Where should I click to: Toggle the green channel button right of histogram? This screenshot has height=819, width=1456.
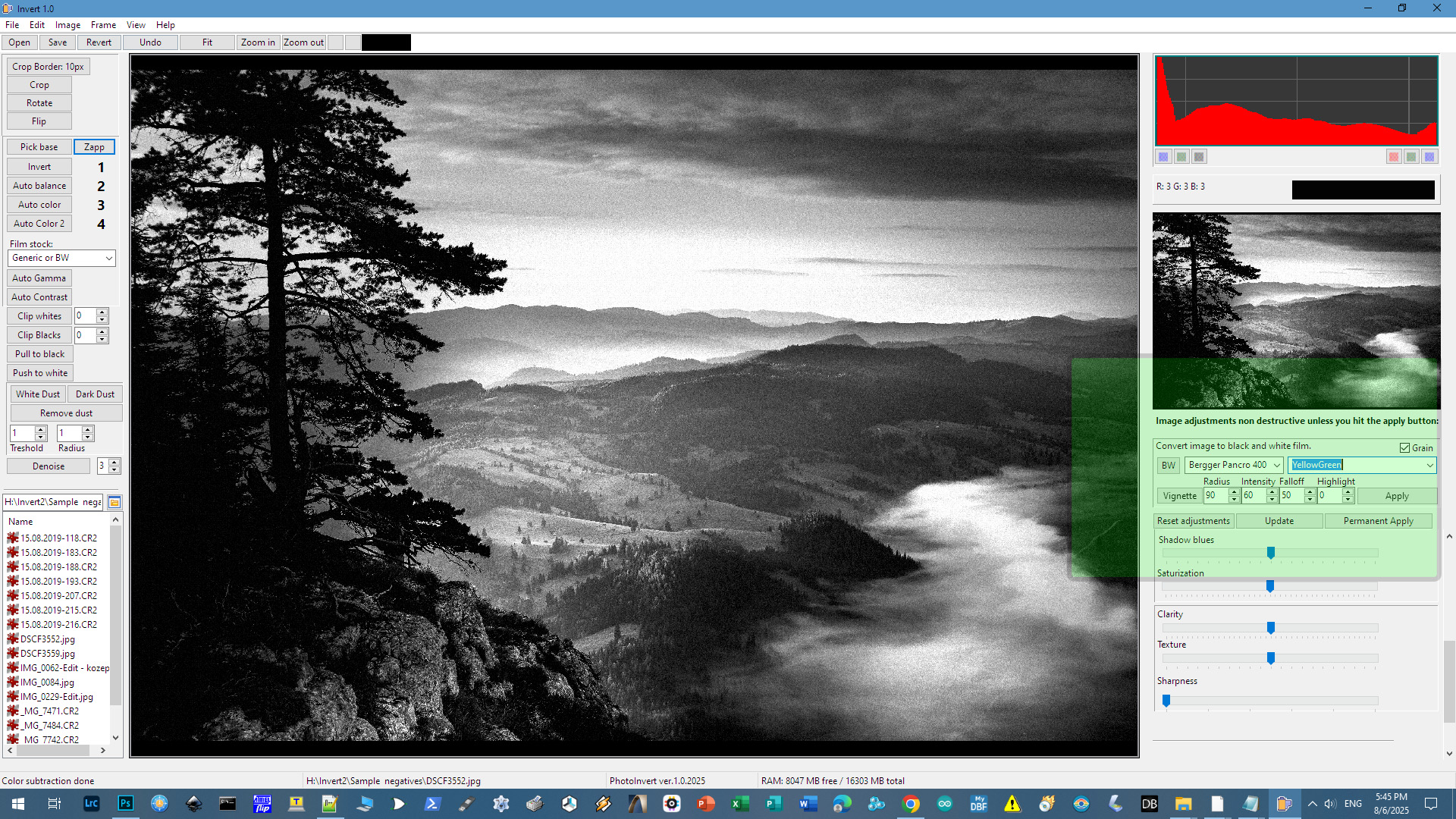pos(1411,157)
